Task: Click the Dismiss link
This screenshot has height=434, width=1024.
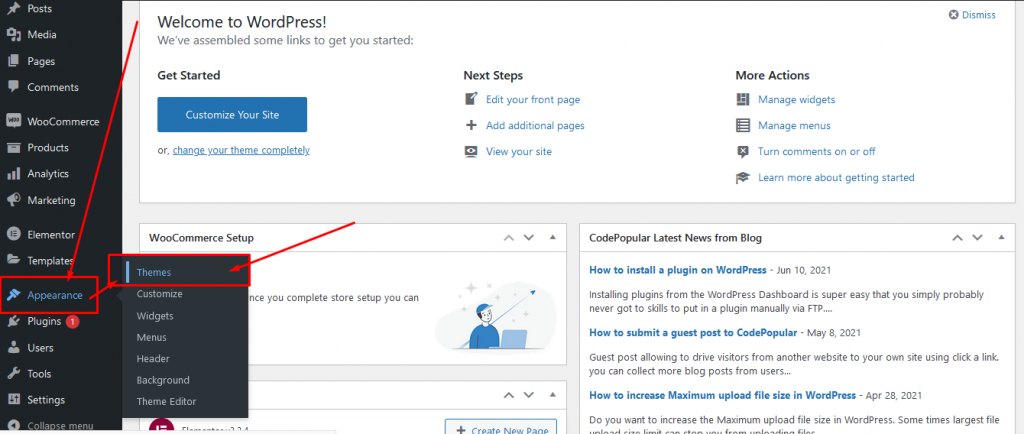Action: pos(978,15)
